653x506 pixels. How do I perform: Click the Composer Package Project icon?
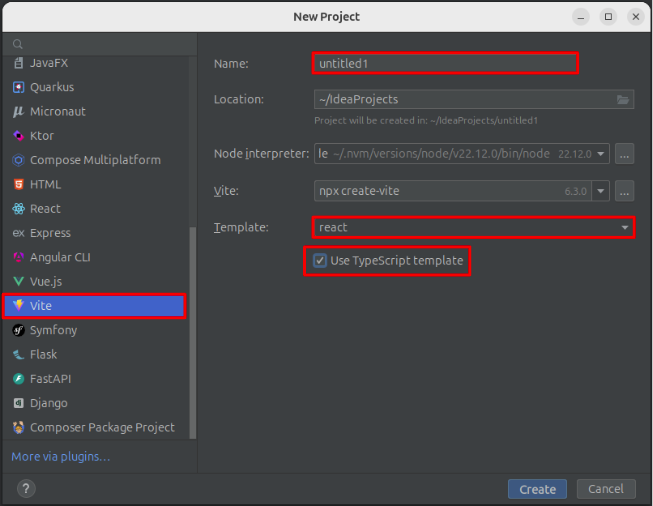pos(18,427)
